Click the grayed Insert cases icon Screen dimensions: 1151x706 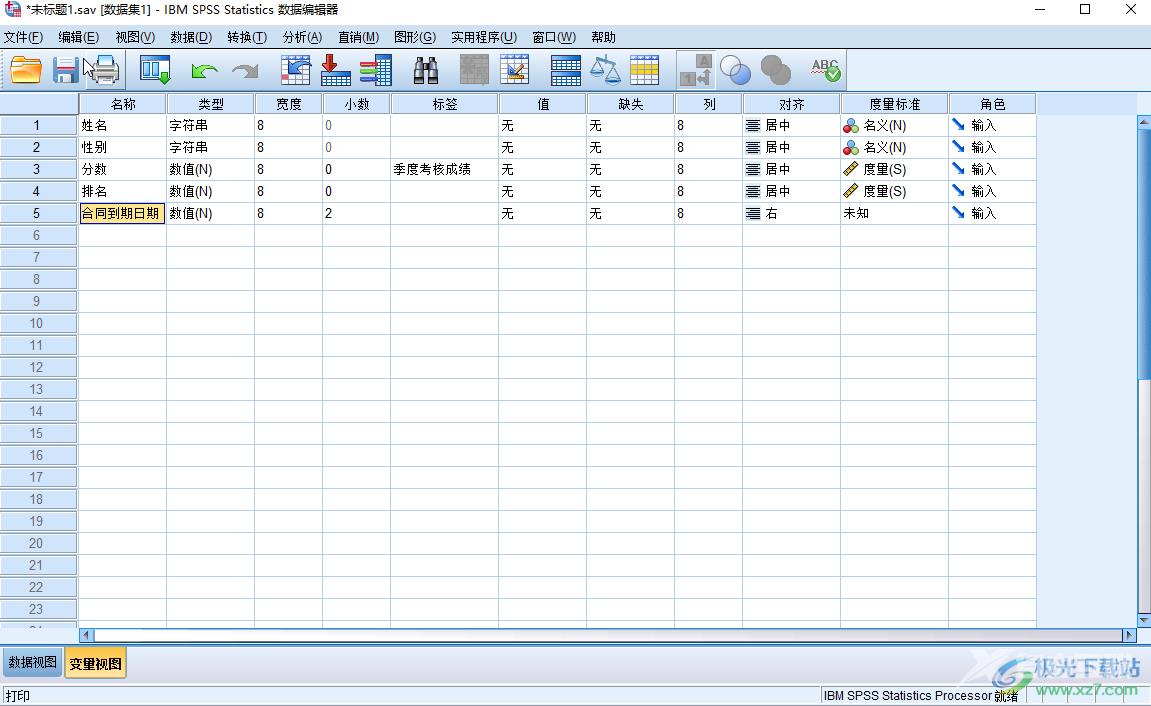click(x=474, y=70)
